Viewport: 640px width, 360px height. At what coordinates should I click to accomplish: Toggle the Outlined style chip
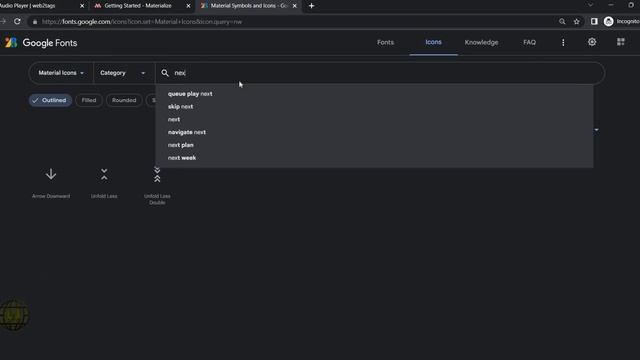(50, 100)
